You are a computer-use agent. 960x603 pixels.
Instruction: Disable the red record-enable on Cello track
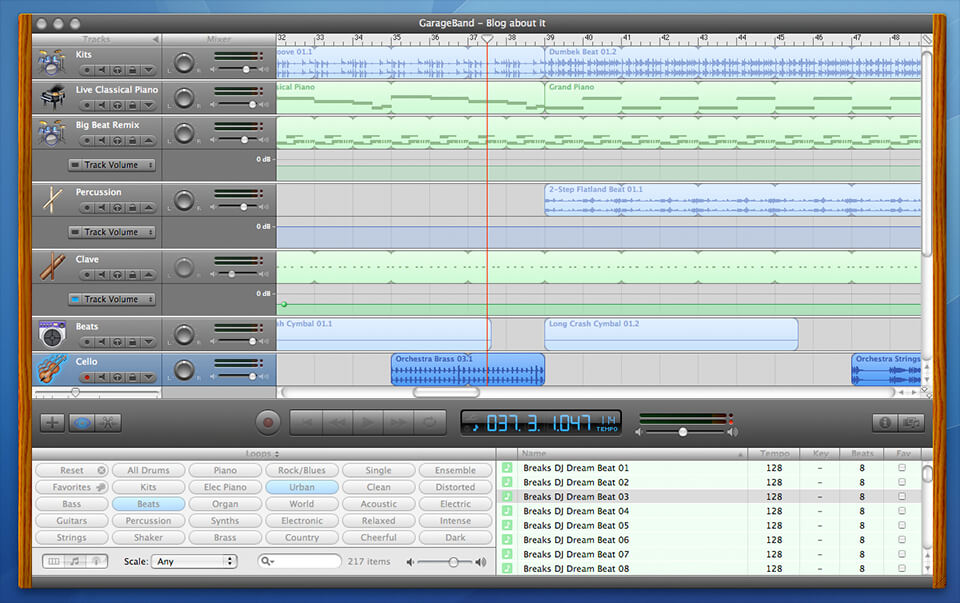tap(87, 377)
